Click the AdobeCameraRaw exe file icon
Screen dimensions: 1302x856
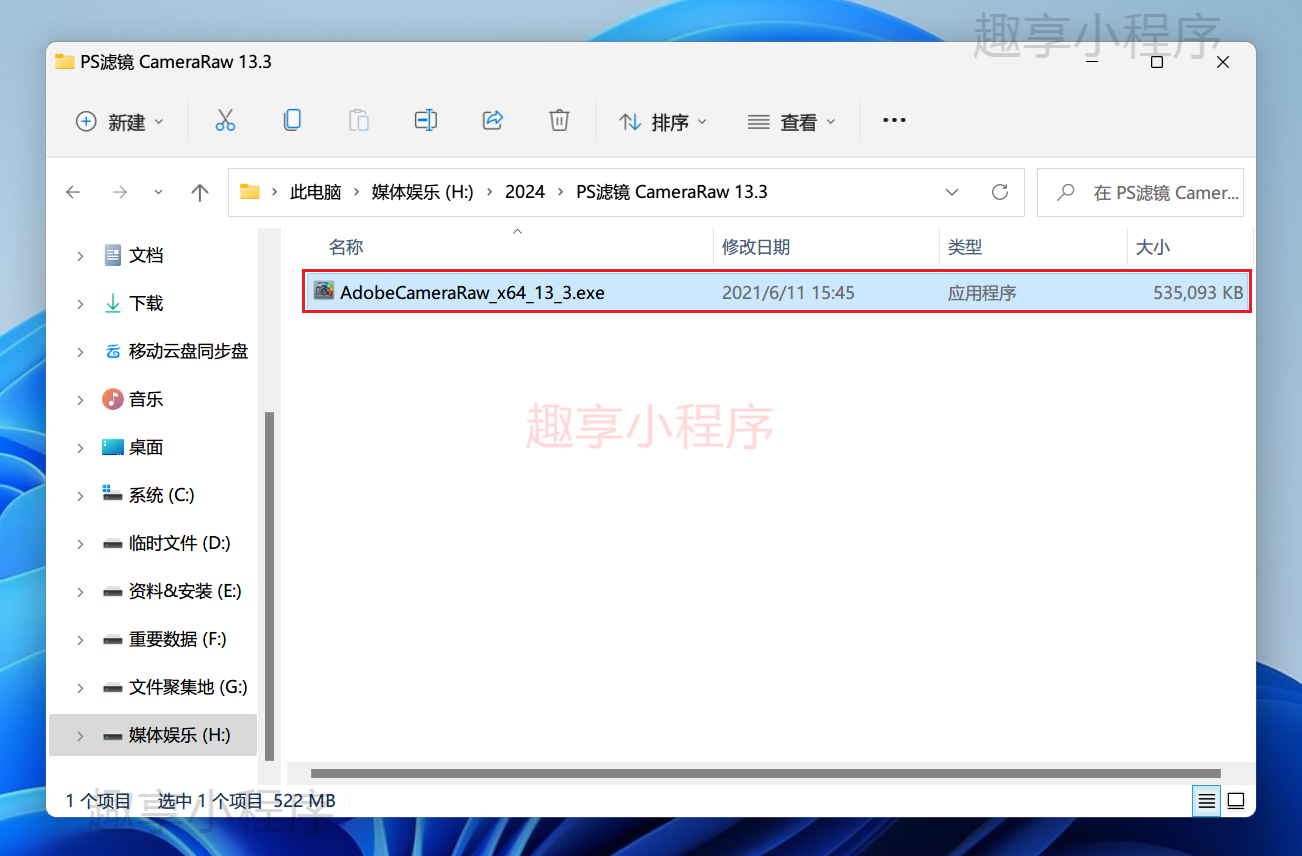pyautogui.click(x=323, y=291)
